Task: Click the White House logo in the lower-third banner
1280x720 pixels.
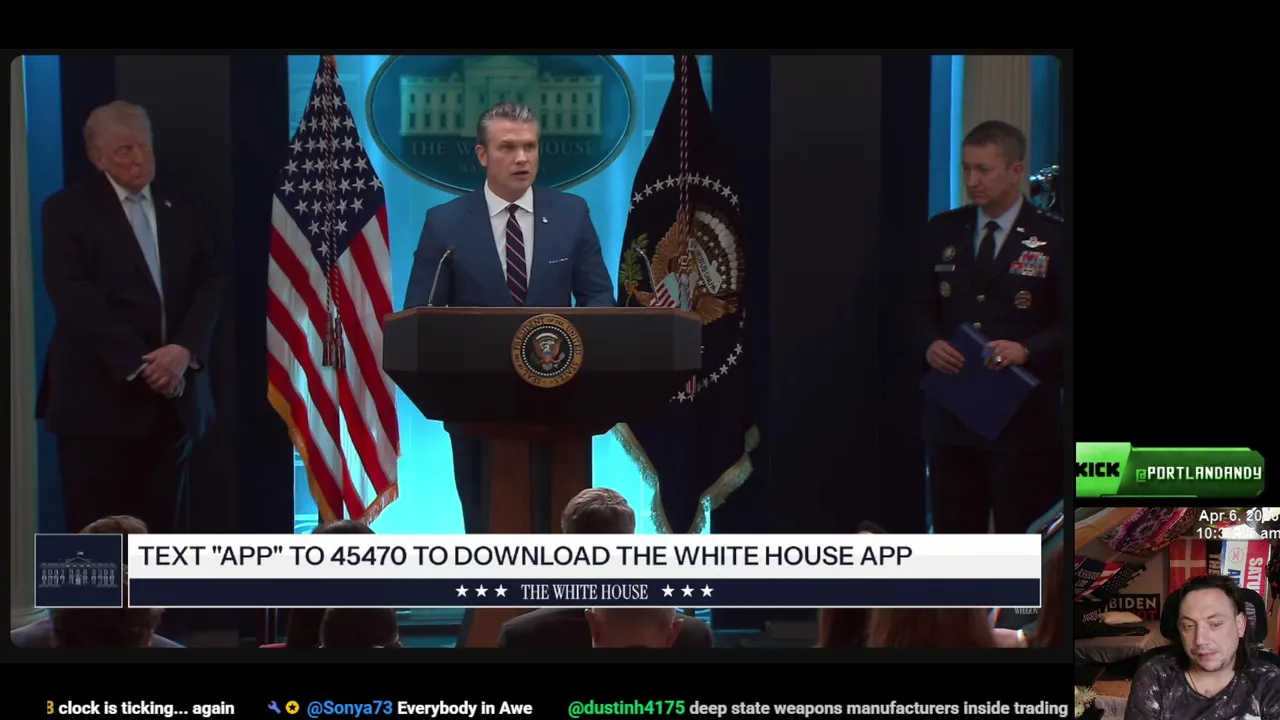Action: tap(78, 571)
